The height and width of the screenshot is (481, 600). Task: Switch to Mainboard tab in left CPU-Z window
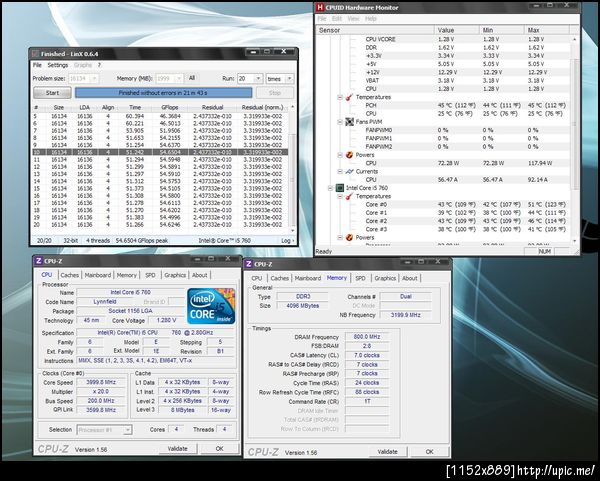(x=98, y=275)
